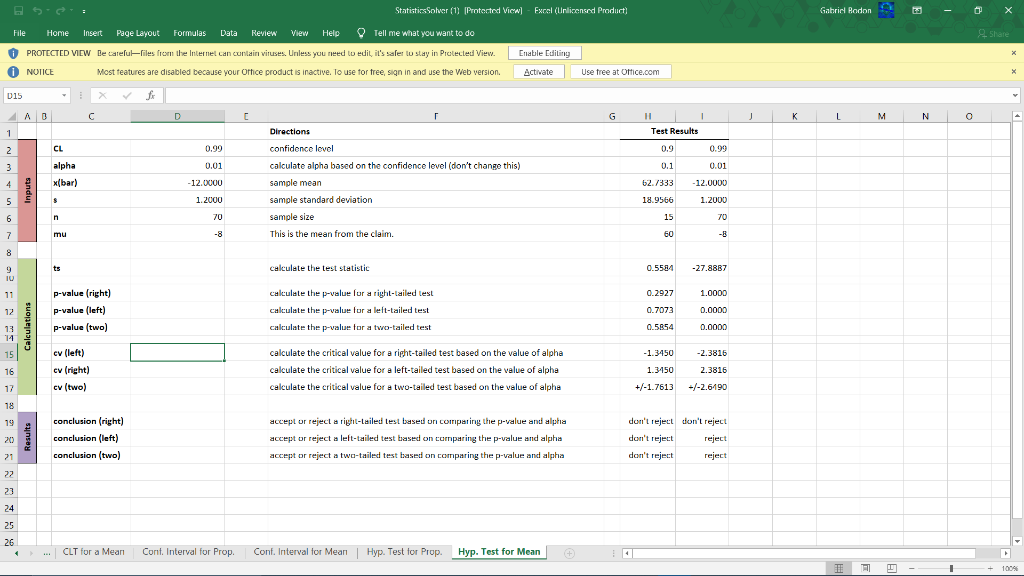1024x576 pixels.
Task: Open the Home ribbon tab
Action: point(57,33)
